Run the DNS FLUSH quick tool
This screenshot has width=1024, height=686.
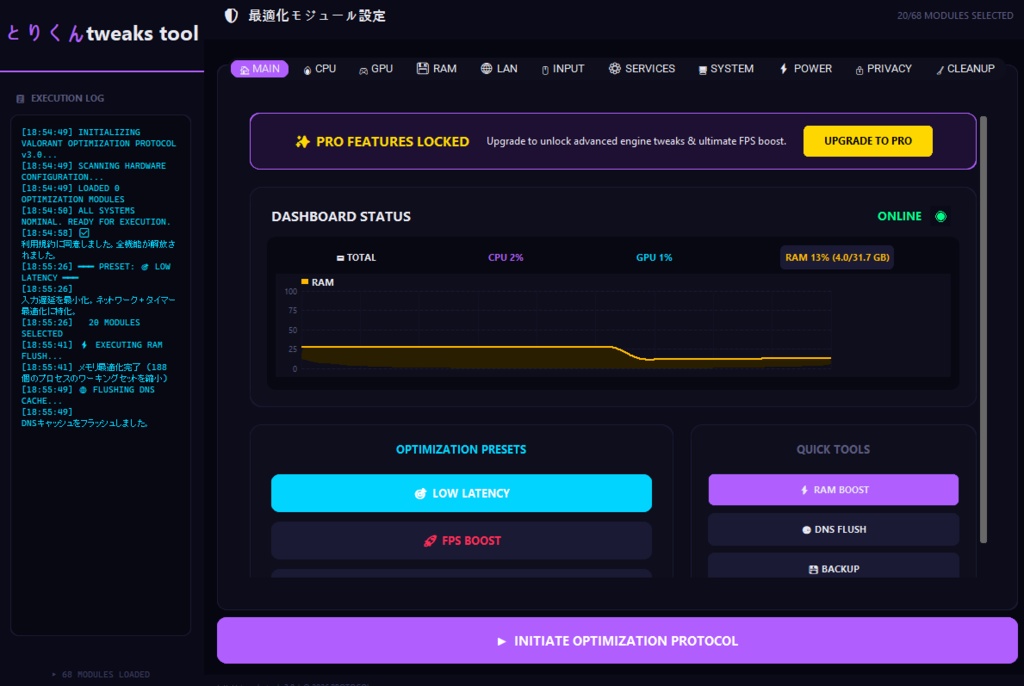pos(833,529)
